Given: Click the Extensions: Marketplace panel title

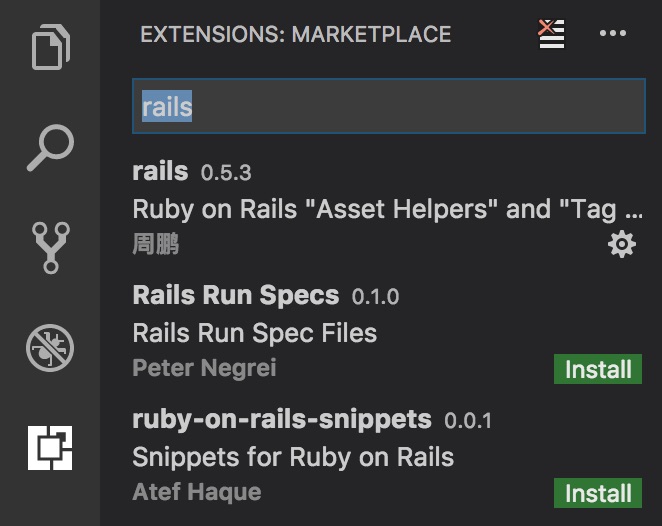Looking at the screenshot, I should (295, 34).
